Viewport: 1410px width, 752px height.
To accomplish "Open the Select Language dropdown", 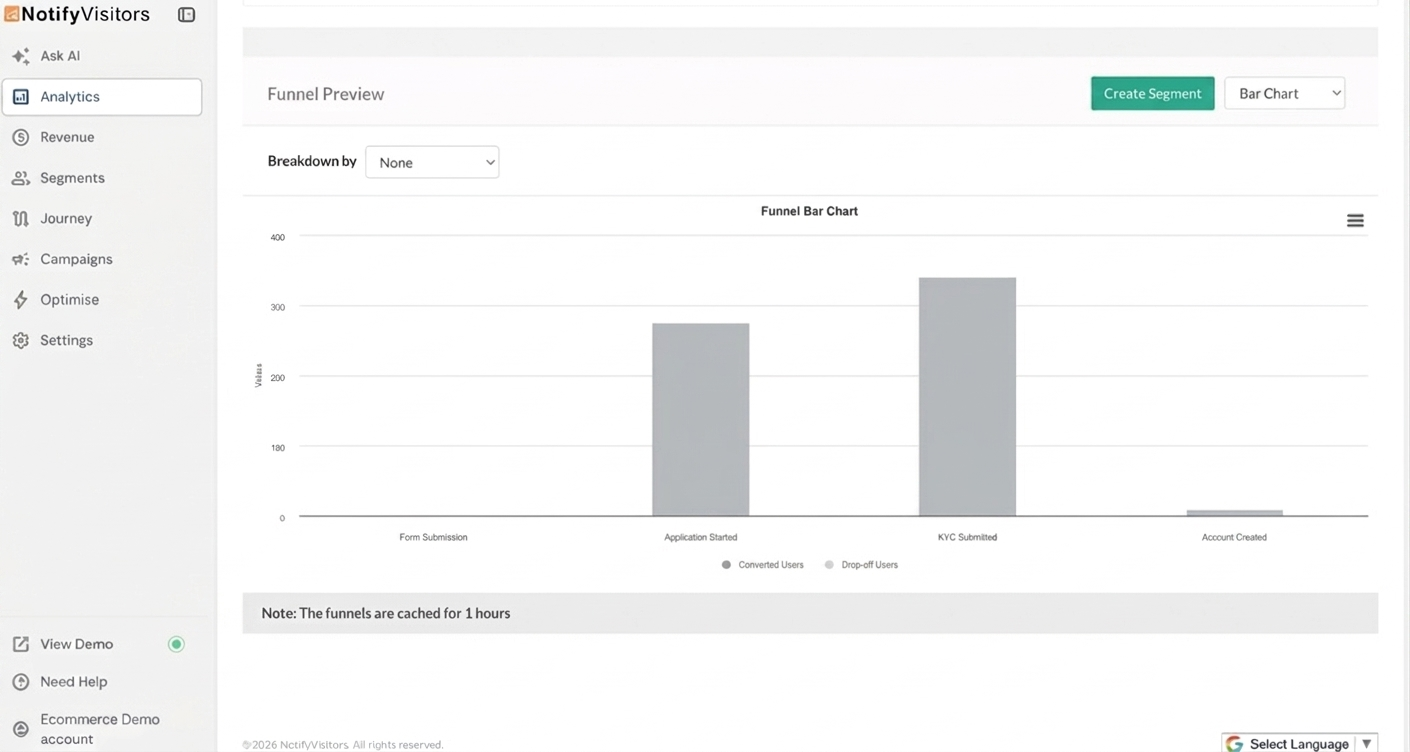I will click(1299, 744).
